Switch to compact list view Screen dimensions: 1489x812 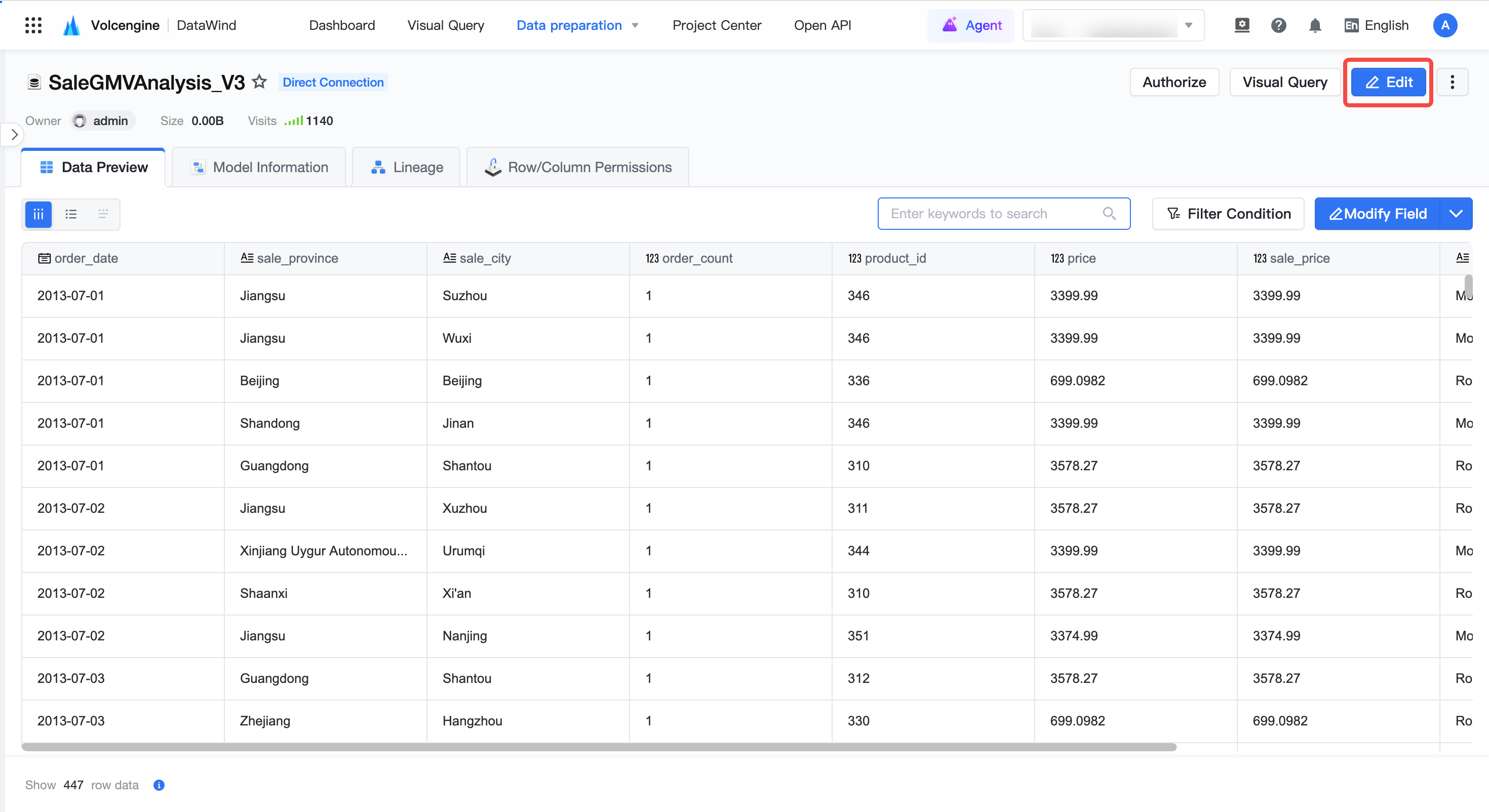[x=103, y=215]
